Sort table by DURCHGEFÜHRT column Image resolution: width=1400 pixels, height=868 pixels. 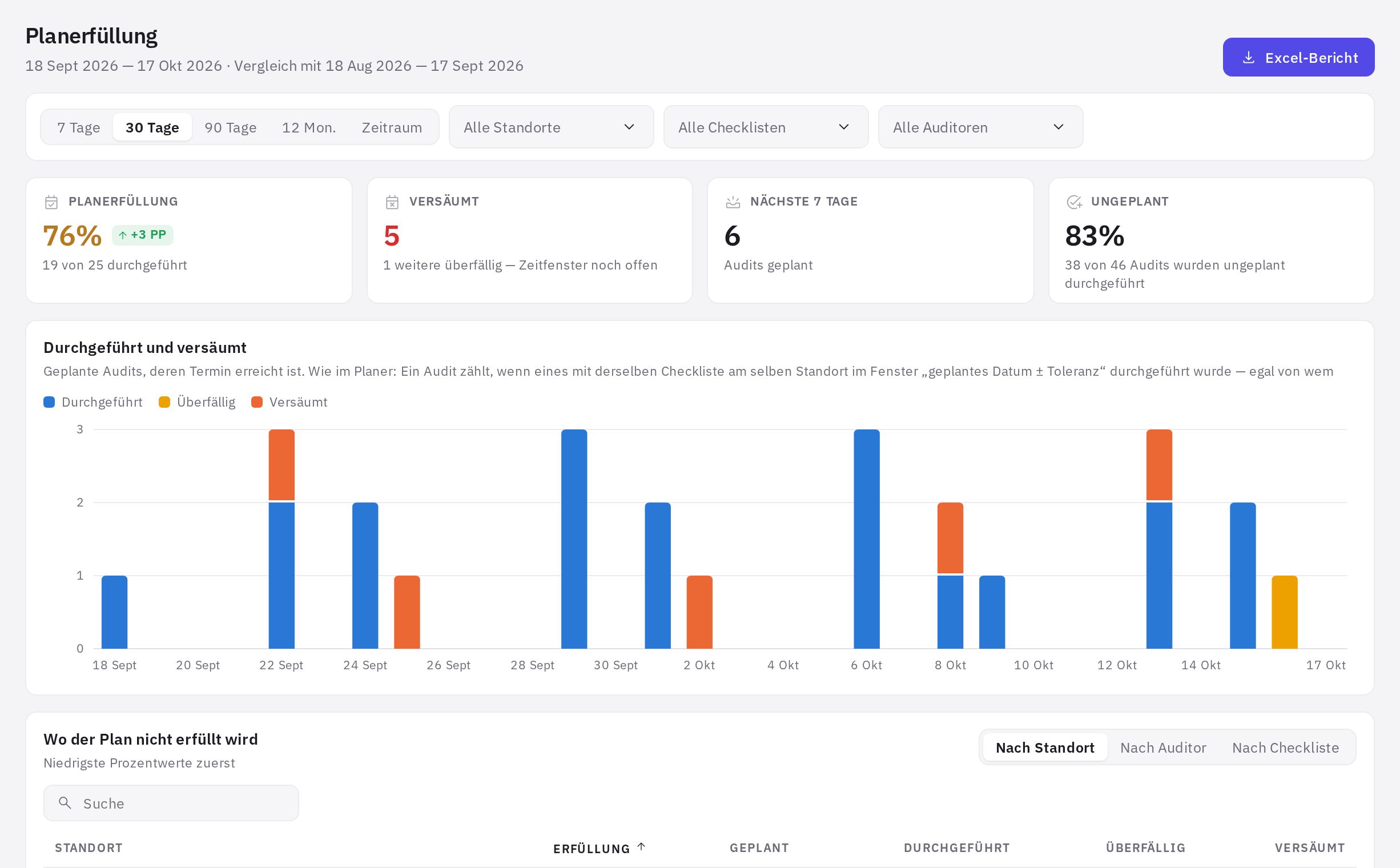pos(956,848)
